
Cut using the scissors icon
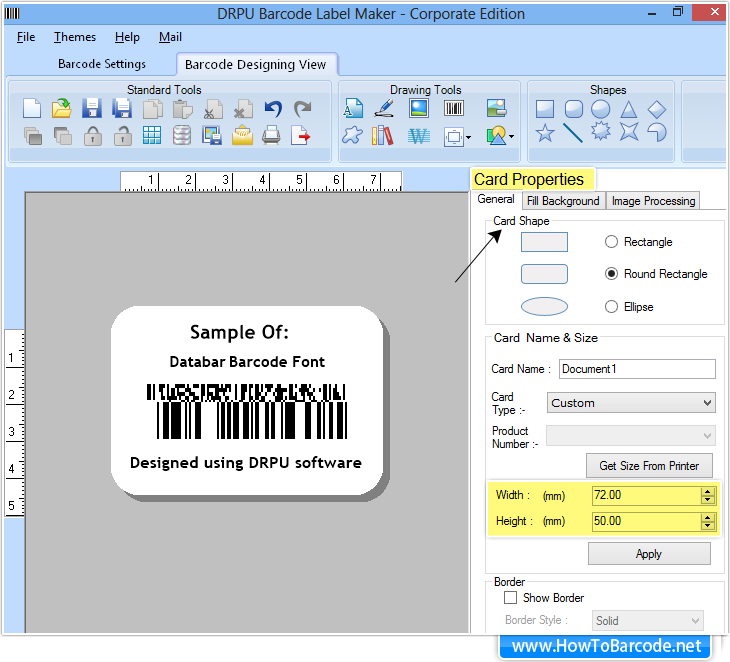213,109
